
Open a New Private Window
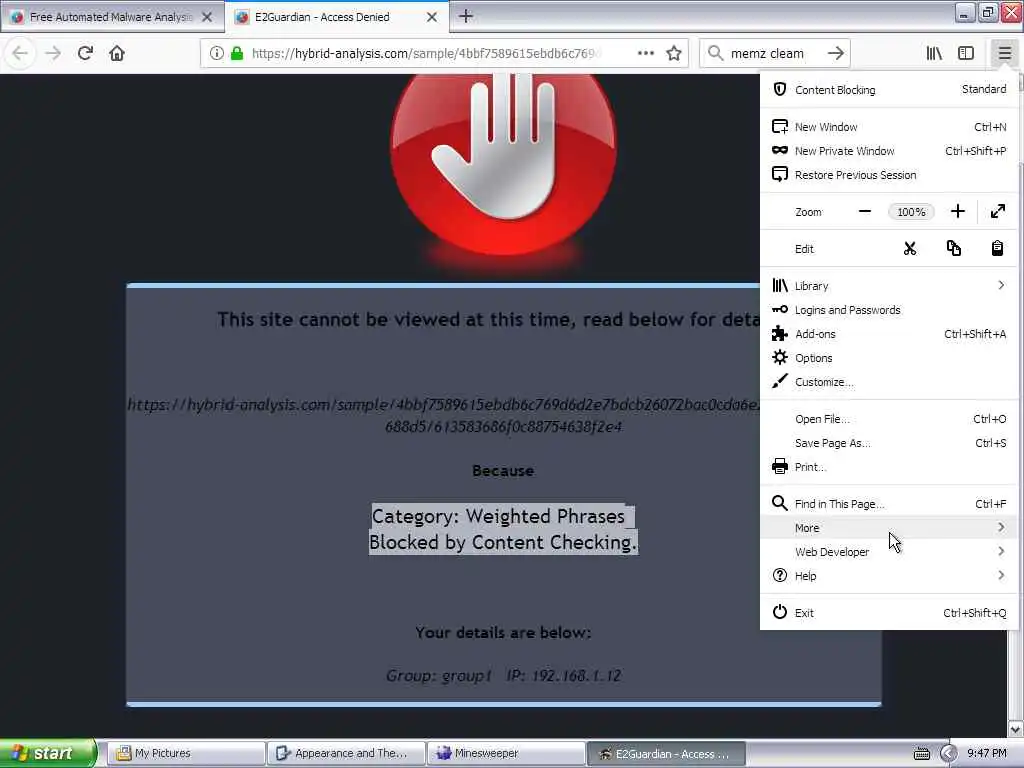click(888, 151)
